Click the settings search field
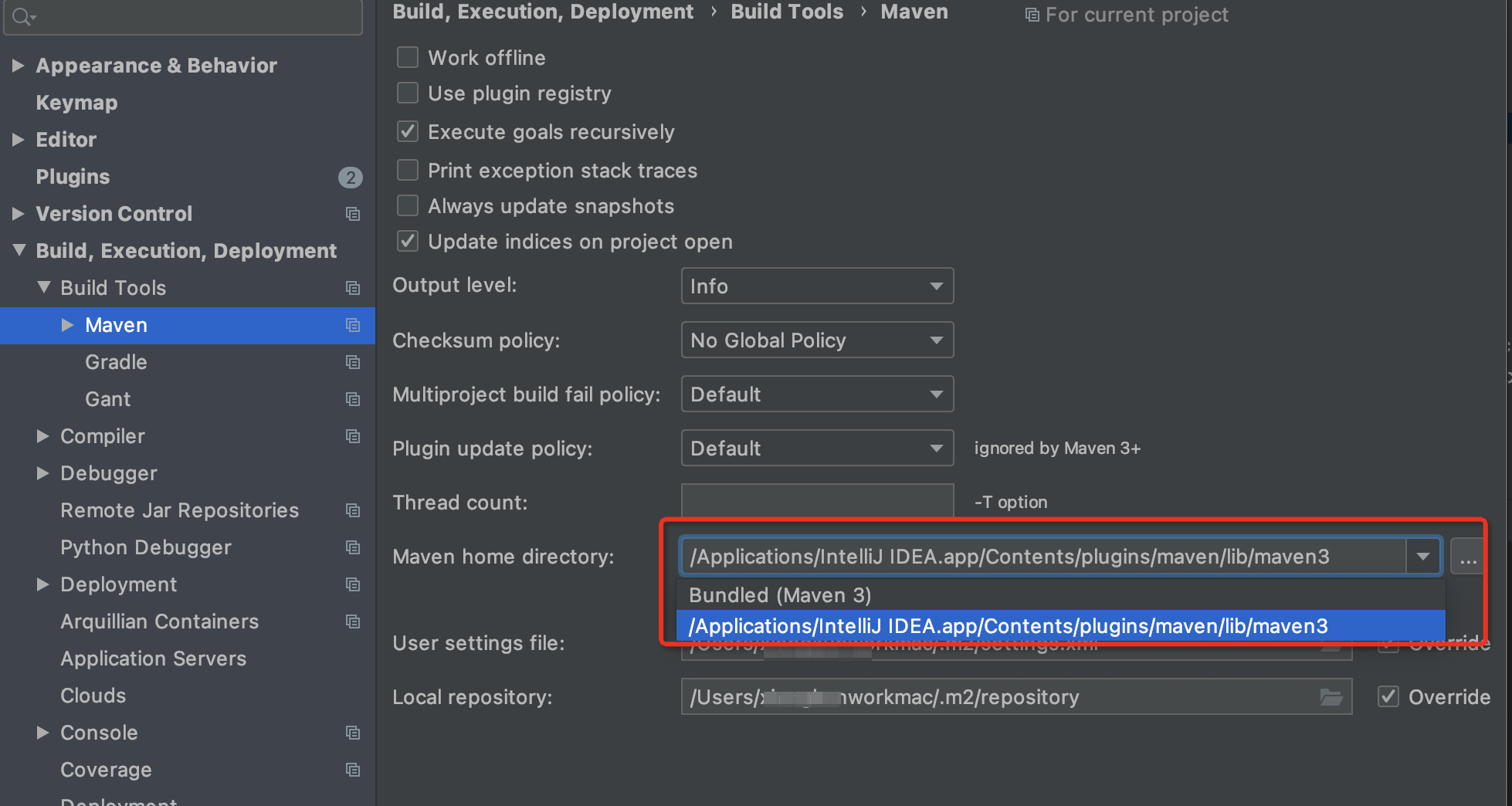 [x=183, y=16]
